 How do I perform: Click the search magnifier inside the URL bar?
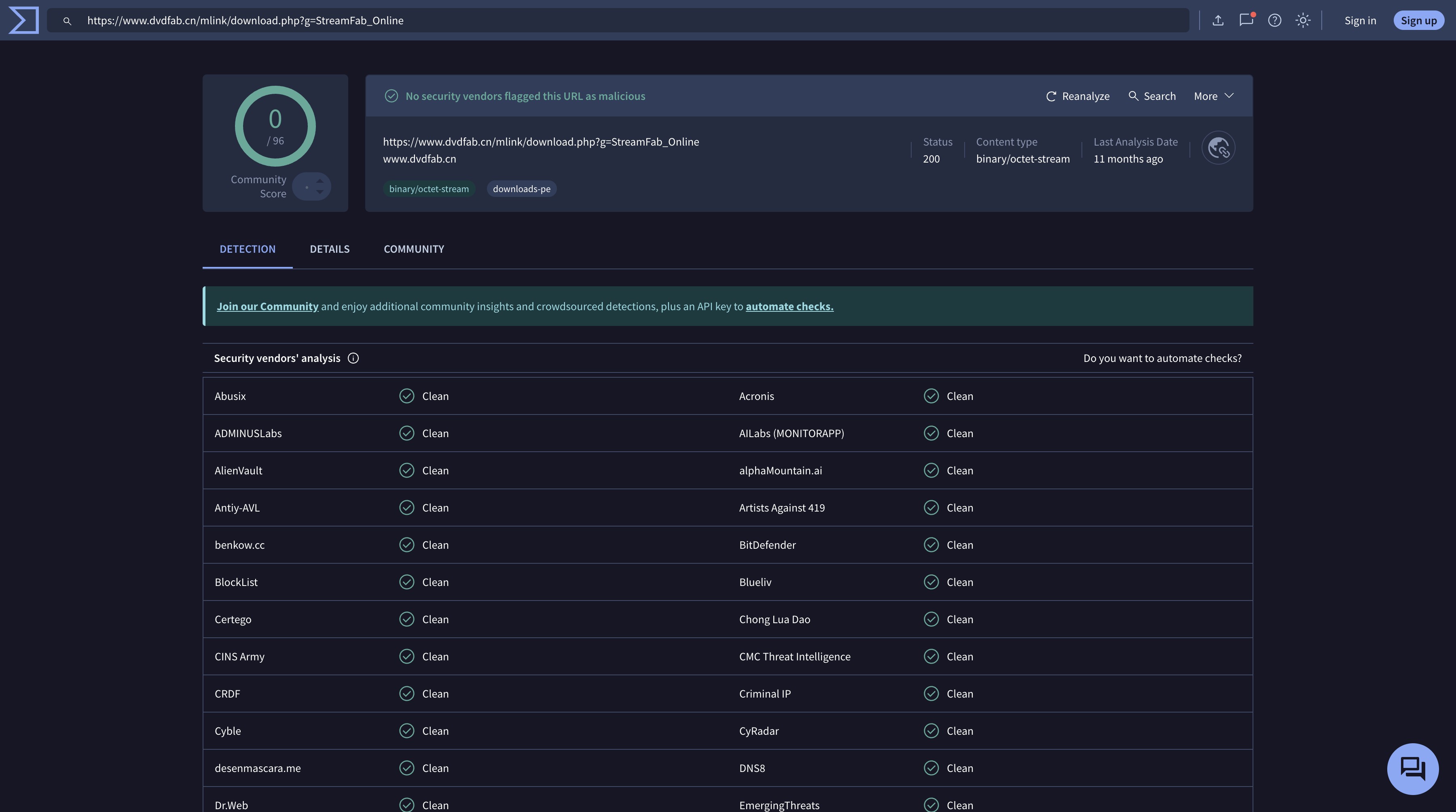coord(67,21)
